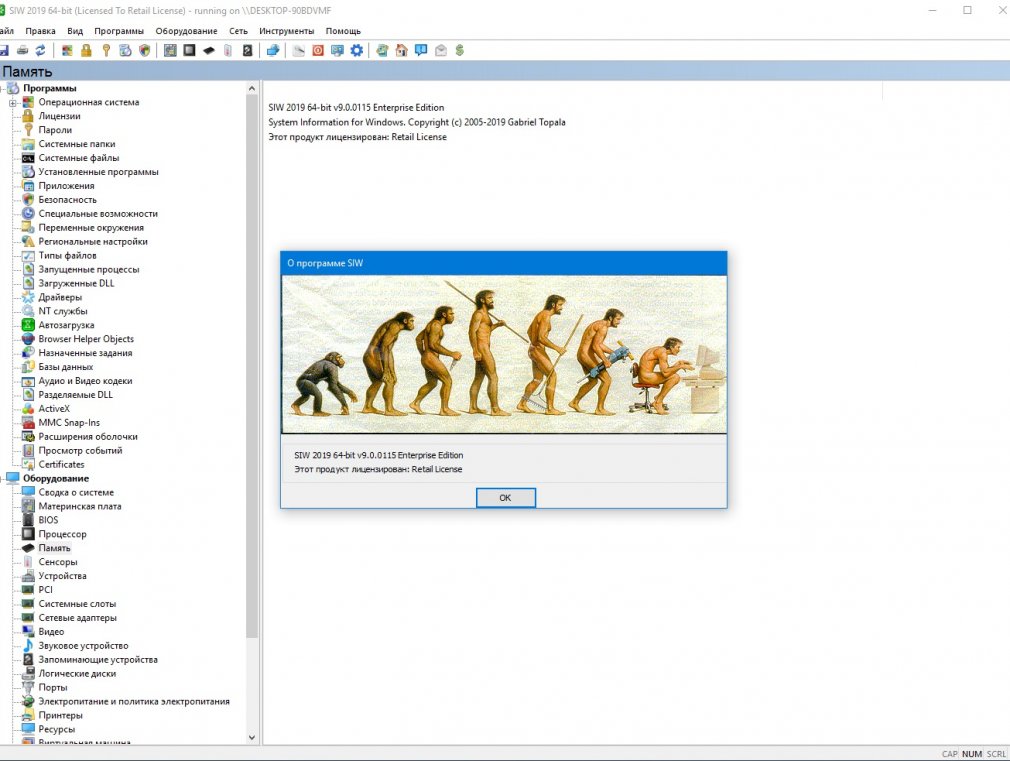
Task: Click the green dollar sign toolbar icon
Action: (460, 50)
